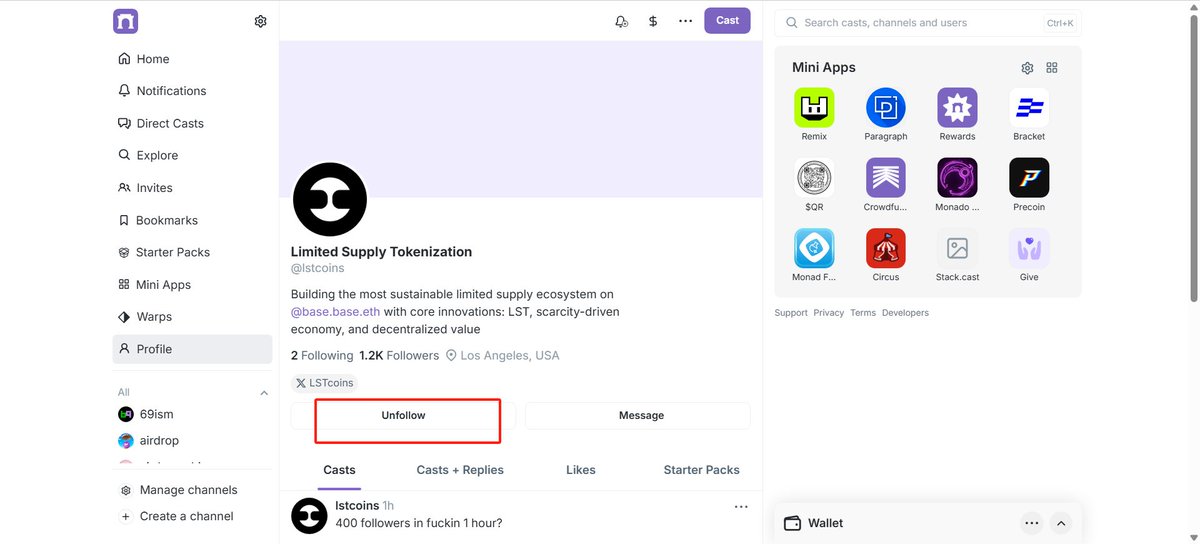Click the '400 followers' cast text

(x=419, y=523)
